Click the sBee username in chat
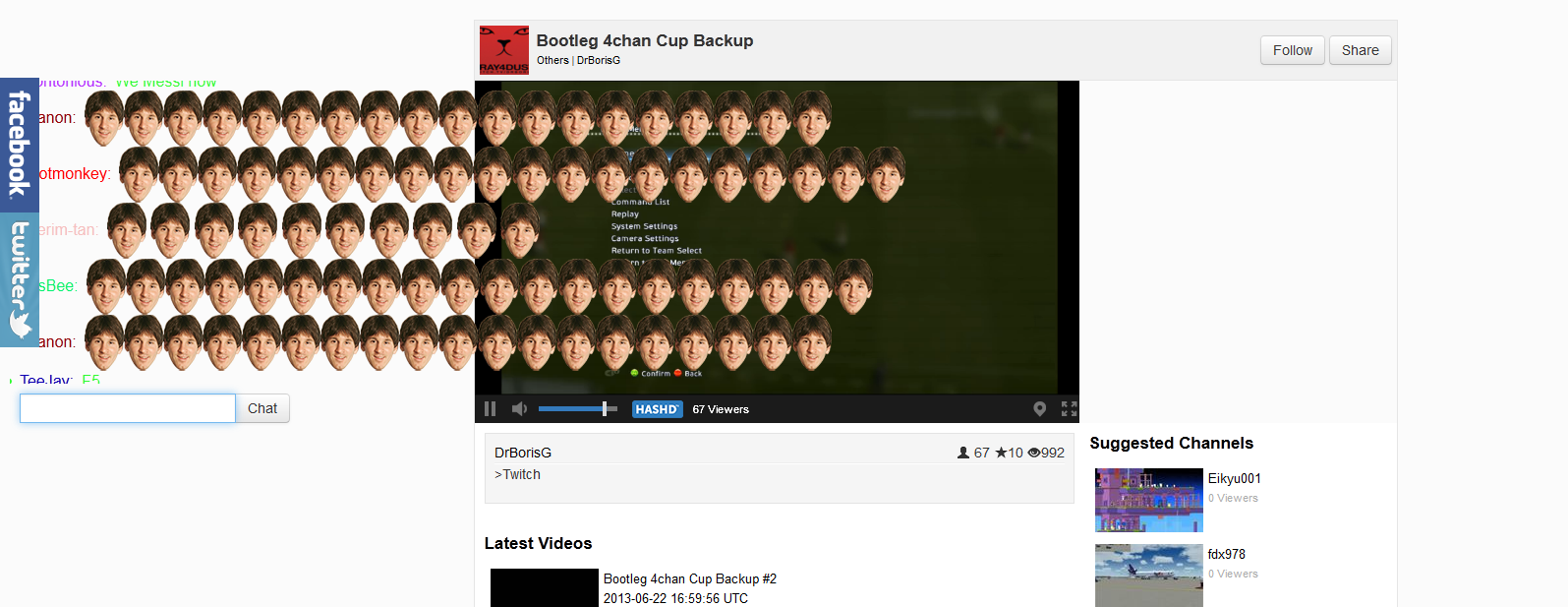 coord(58,285)
